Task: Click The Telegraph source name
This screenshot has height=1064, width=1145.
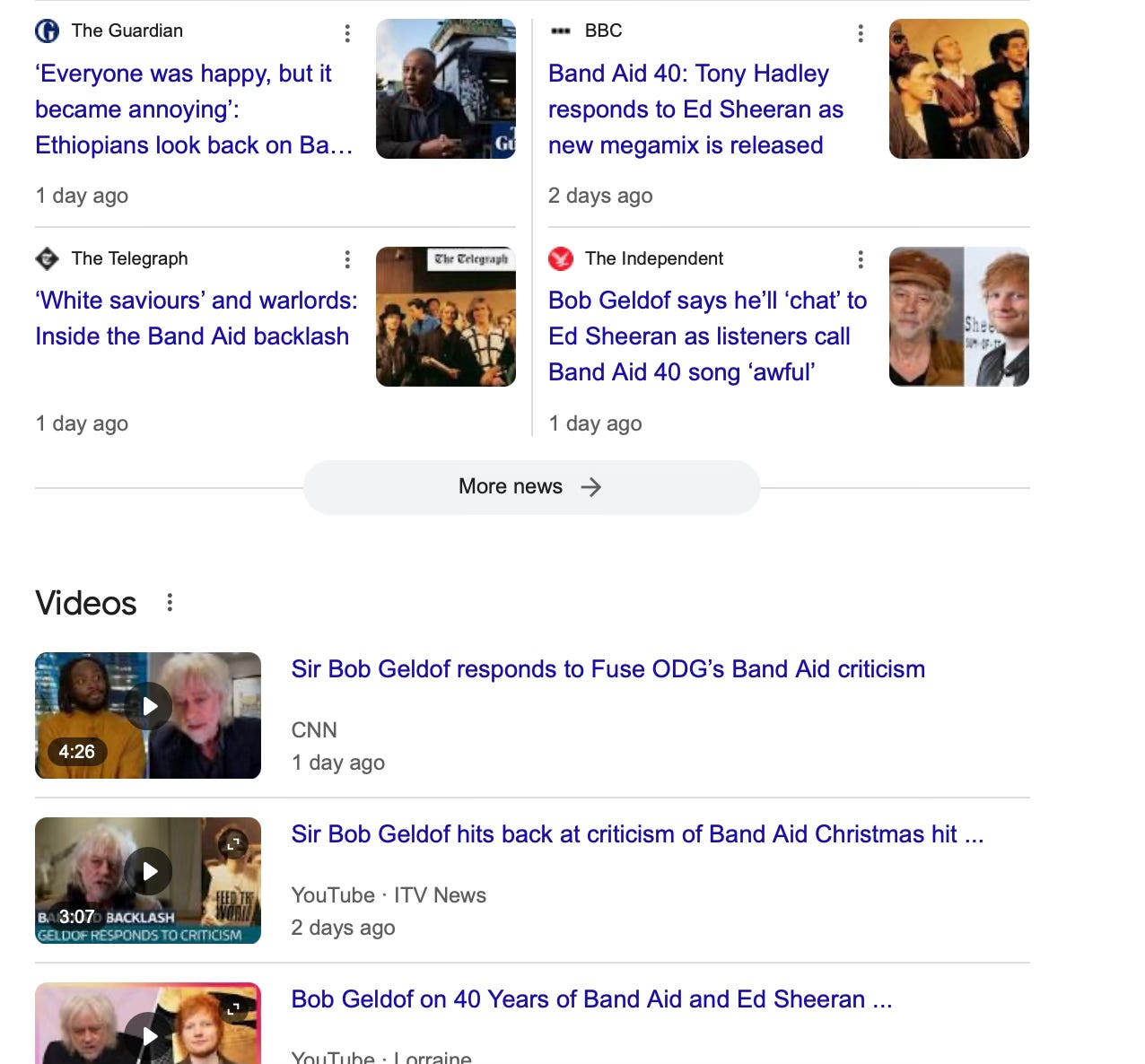Action: click(130, 258)
